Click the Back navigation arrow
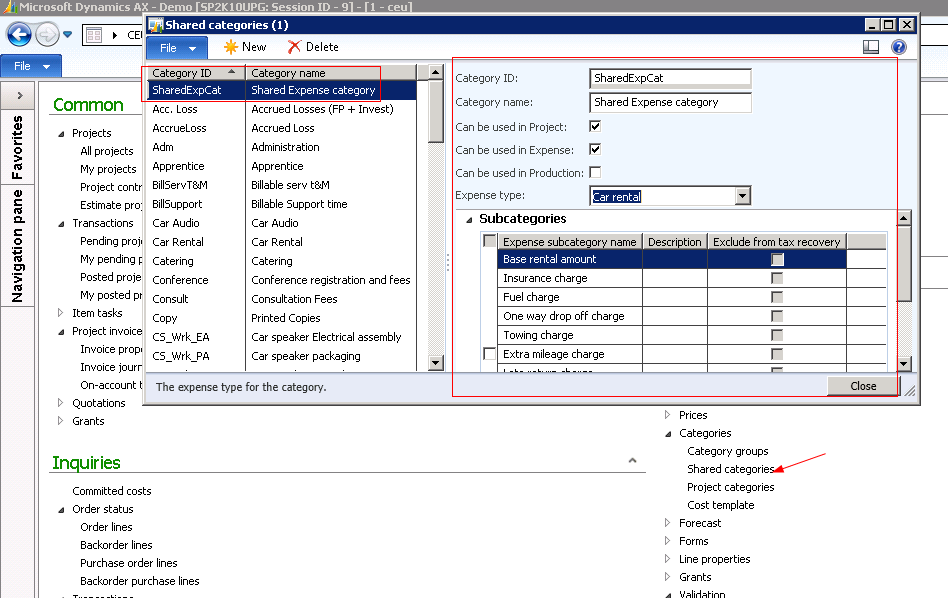The image size is (948, 598). point(19,35)
